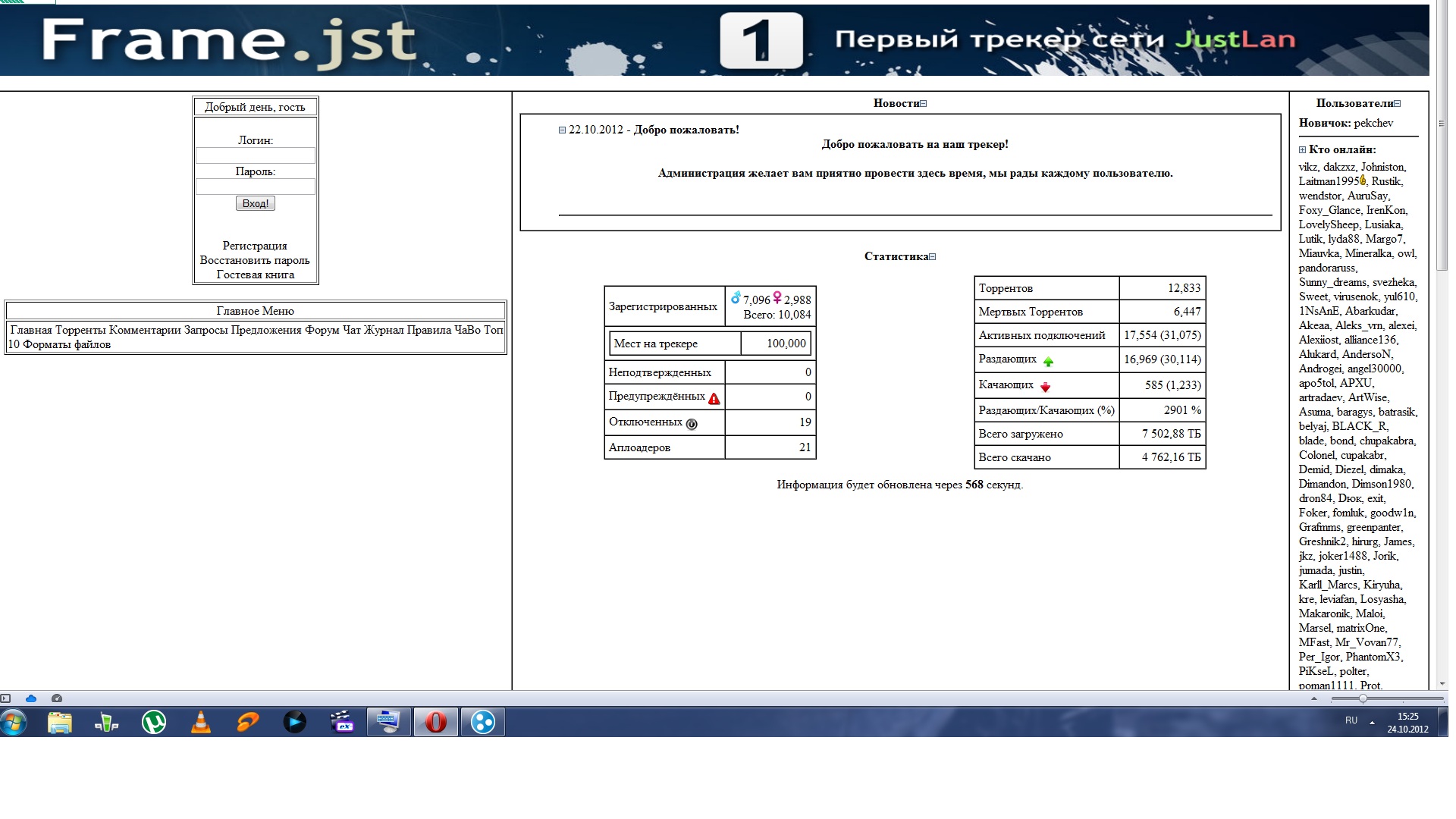
Task: Collapse the 22.10.2012 news entry
Action: coord(562,130)
